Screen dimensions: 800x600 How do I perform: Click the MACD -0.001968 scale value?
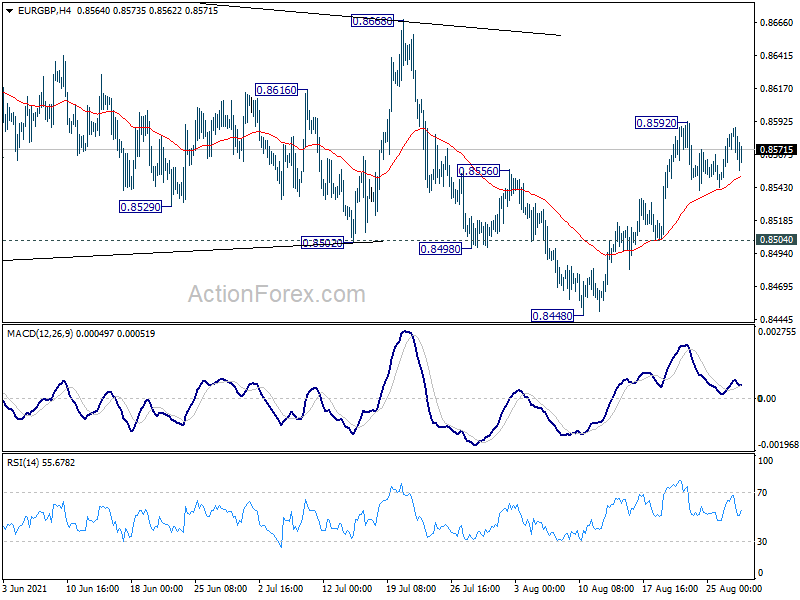click(778, 445)
